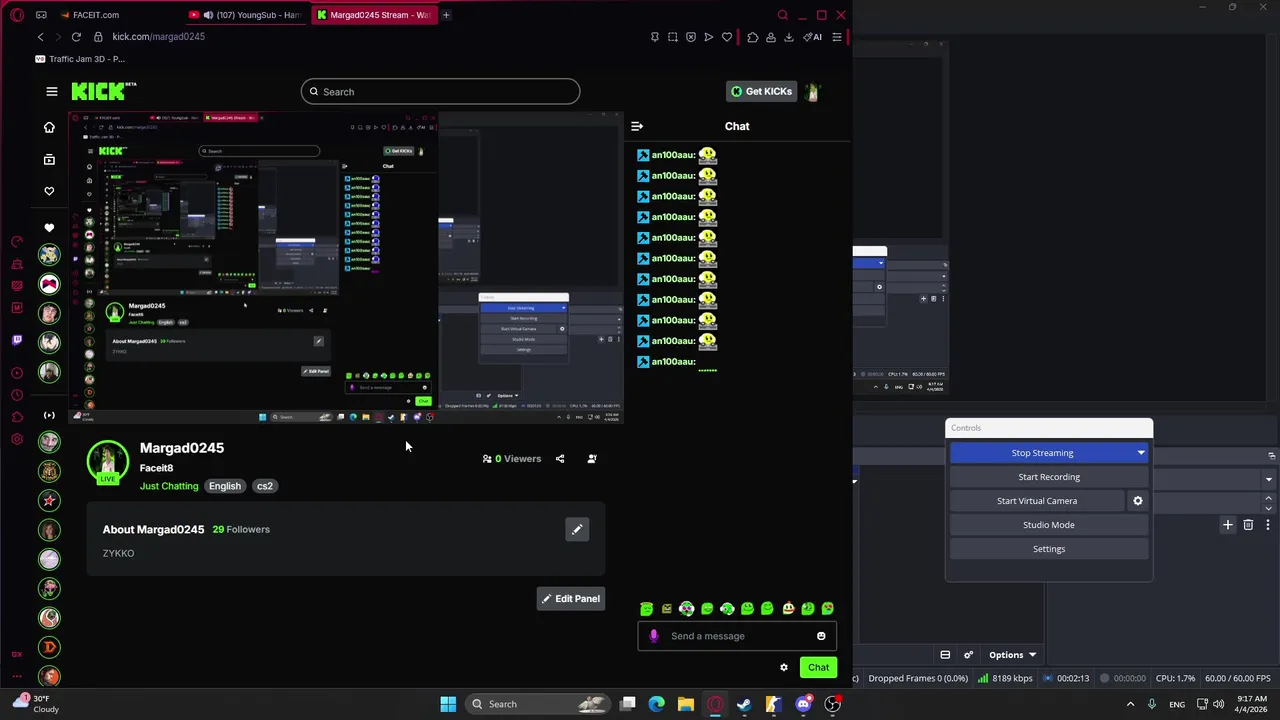Screen dimensions: 1280x720
Task: Edit About section with pencil icon
Action: tap(577, 529)
